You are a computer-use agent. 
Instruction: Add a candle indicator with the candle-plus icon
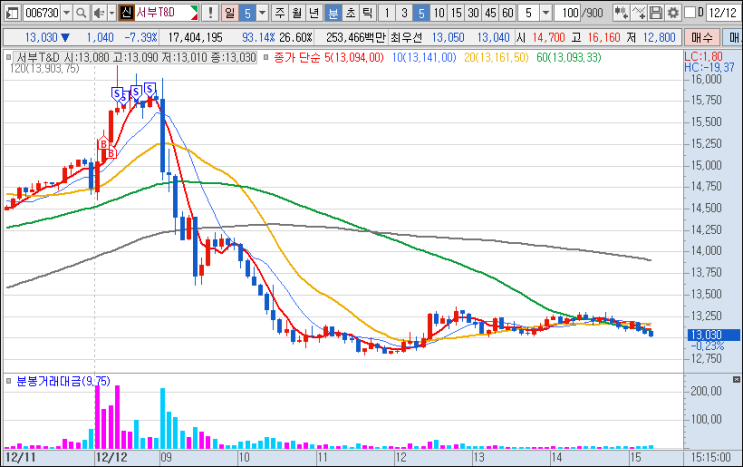(621, 13)
